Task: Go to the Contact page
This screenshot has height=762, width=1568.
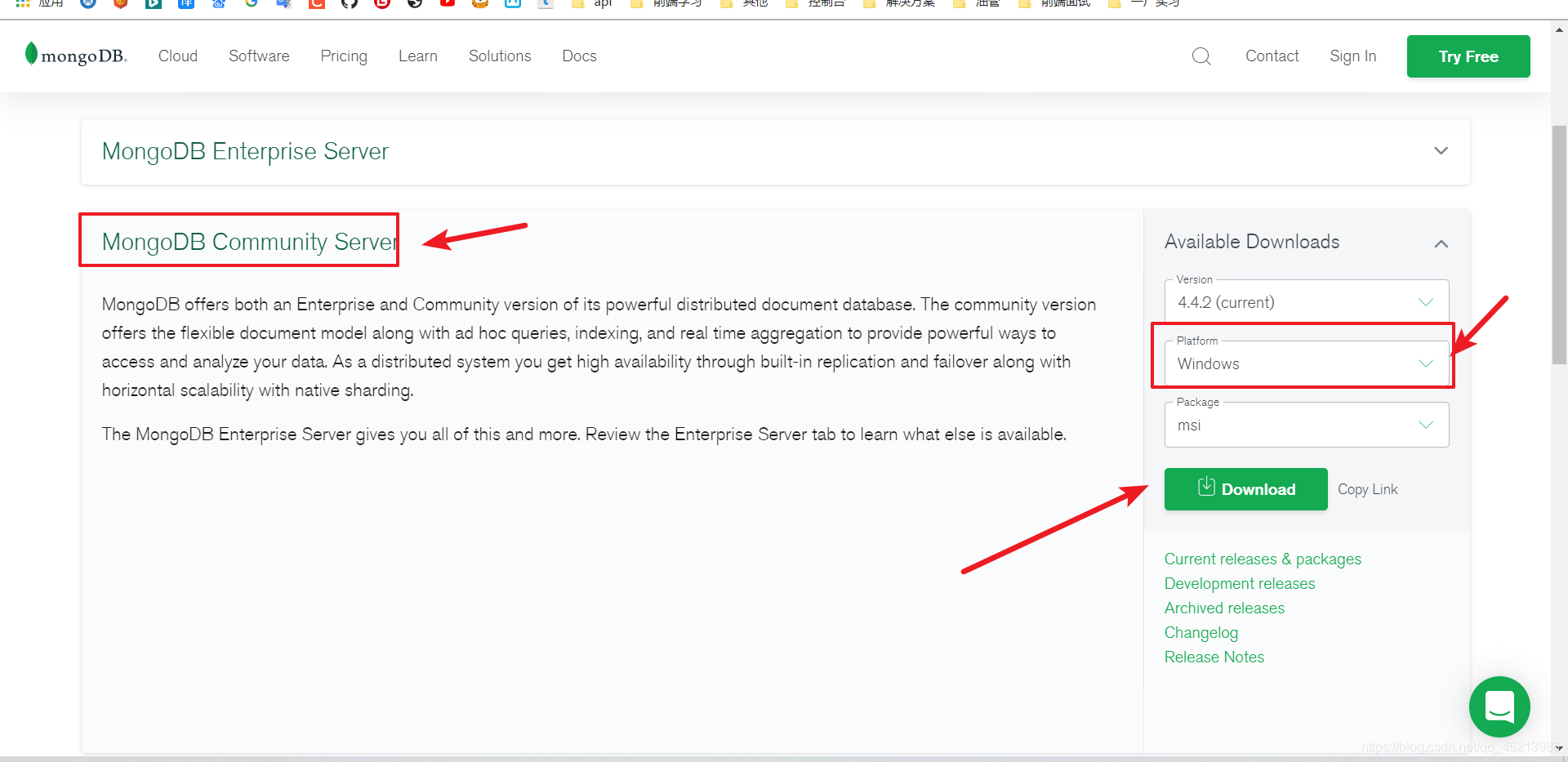Action: [x=1272, y=56]
